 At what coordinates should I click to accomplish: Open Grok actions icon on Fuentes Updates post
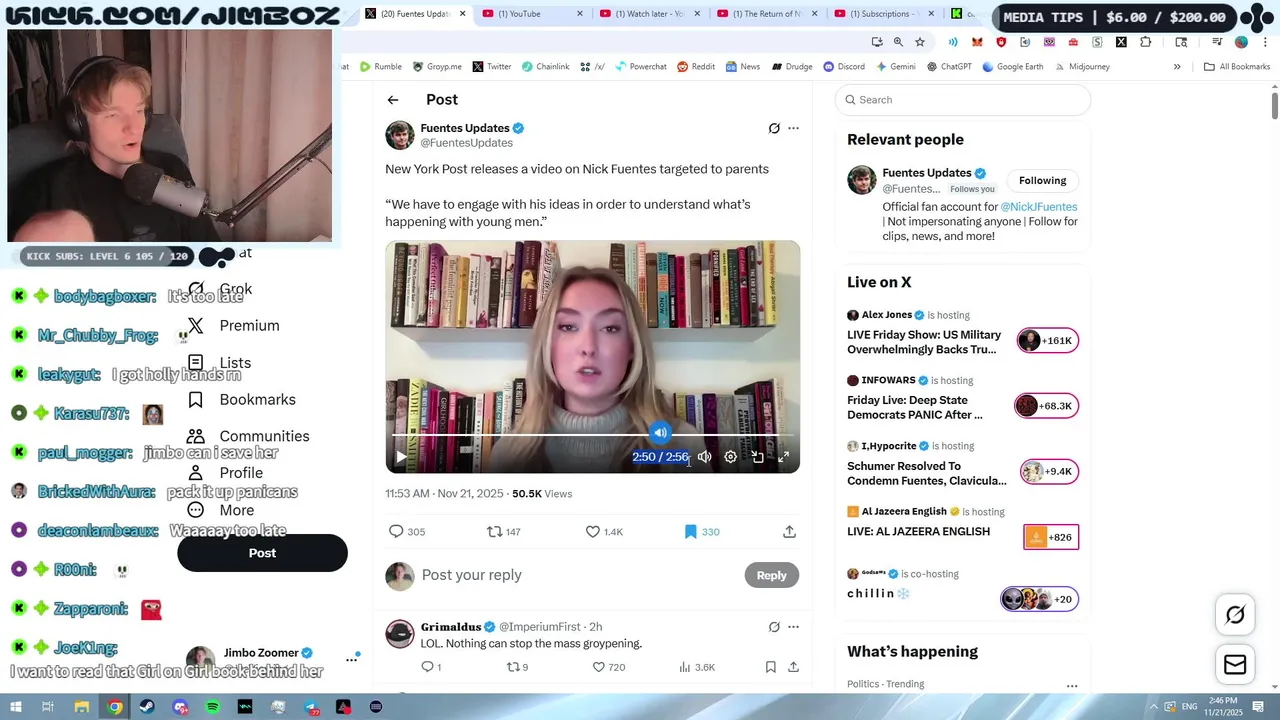[774, 128]
